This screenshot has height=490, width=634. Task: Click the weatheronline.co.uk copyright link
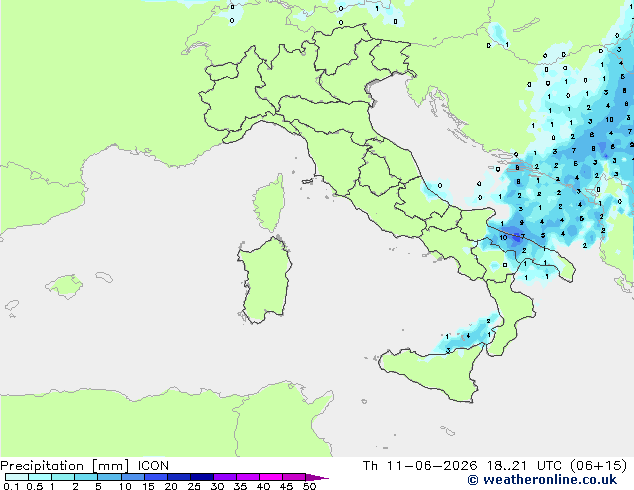[542, 480]
